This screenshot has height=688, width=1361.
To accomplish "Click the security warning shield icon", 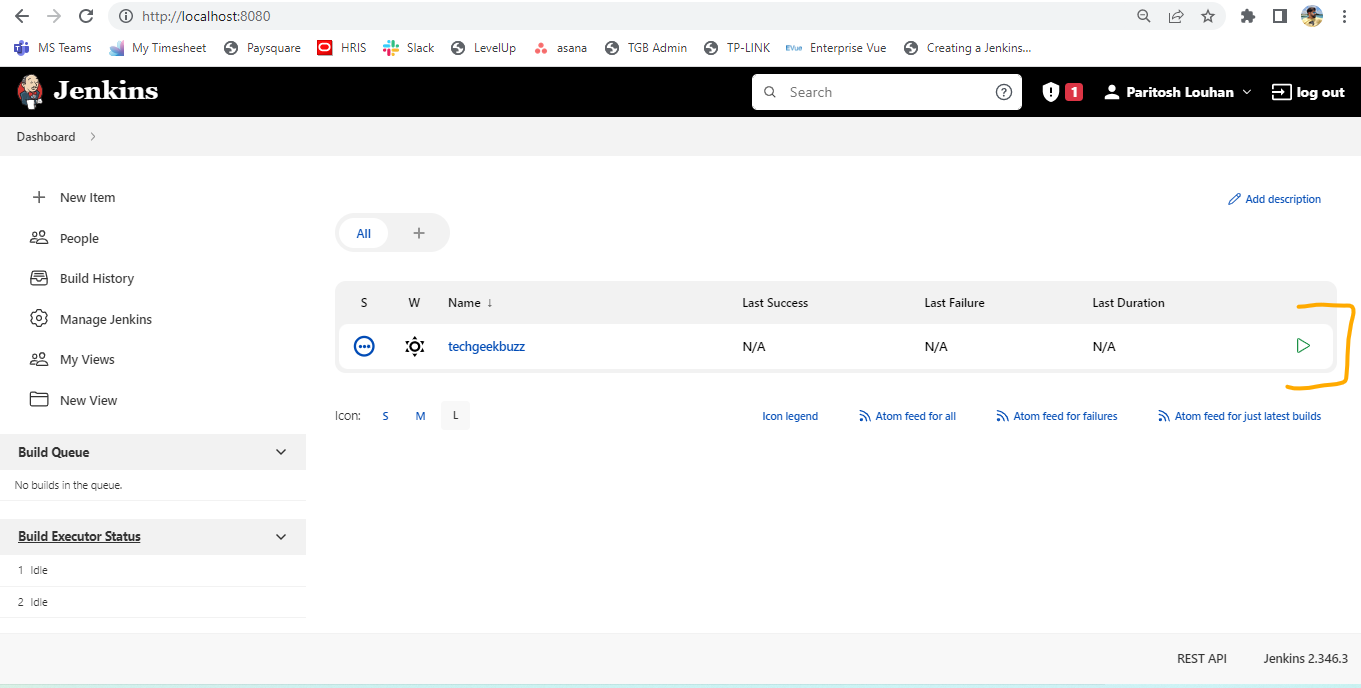I will click(1050, 92).
